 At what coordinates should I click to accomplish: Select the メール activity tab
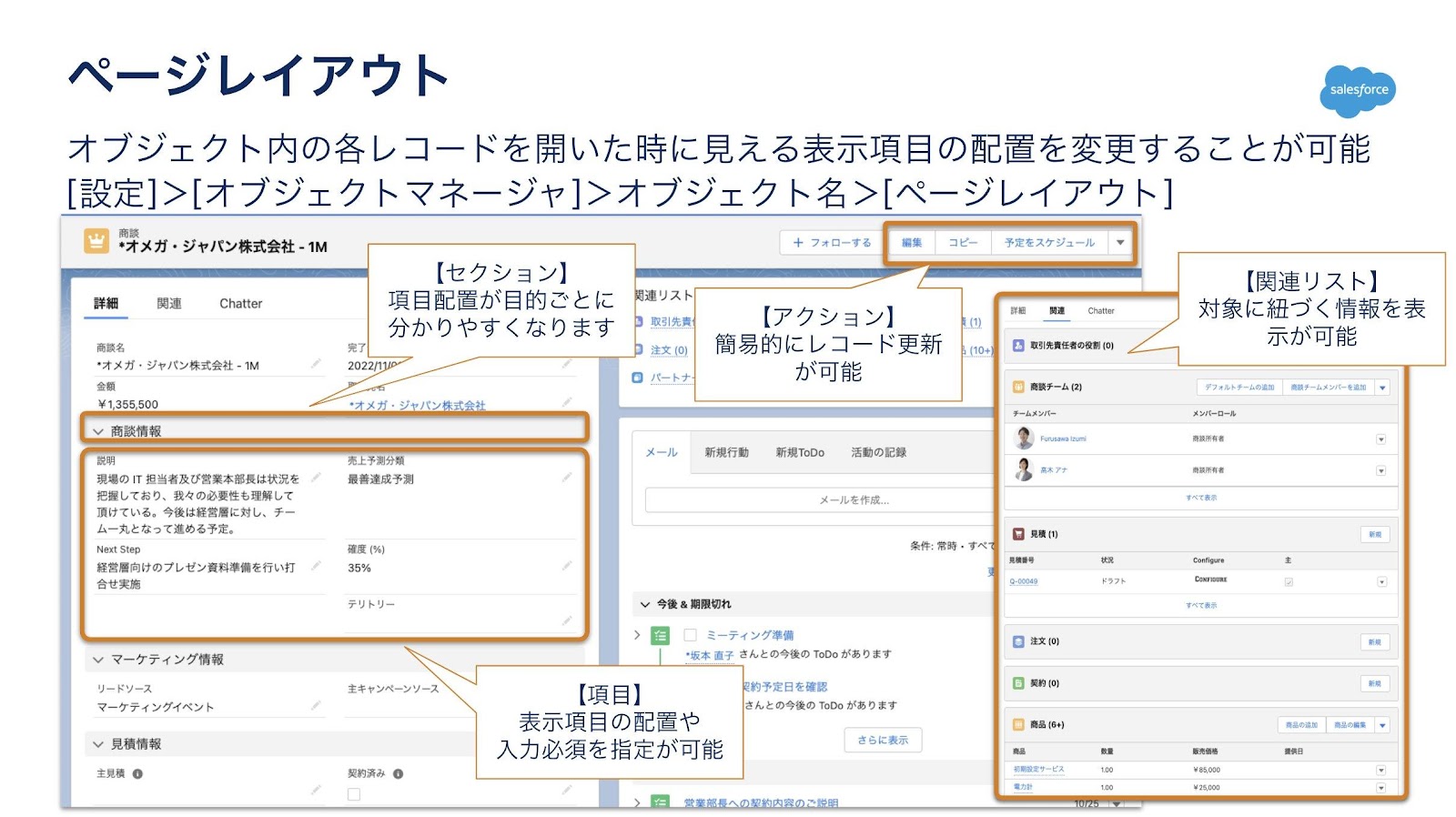coord(662,452)
